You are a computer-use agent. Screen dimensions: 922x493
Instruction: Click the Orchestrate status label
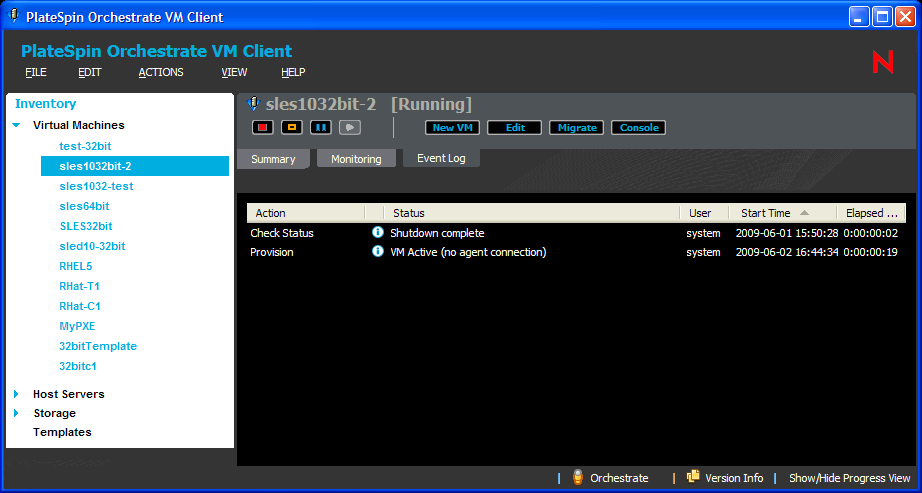[619, 478]
